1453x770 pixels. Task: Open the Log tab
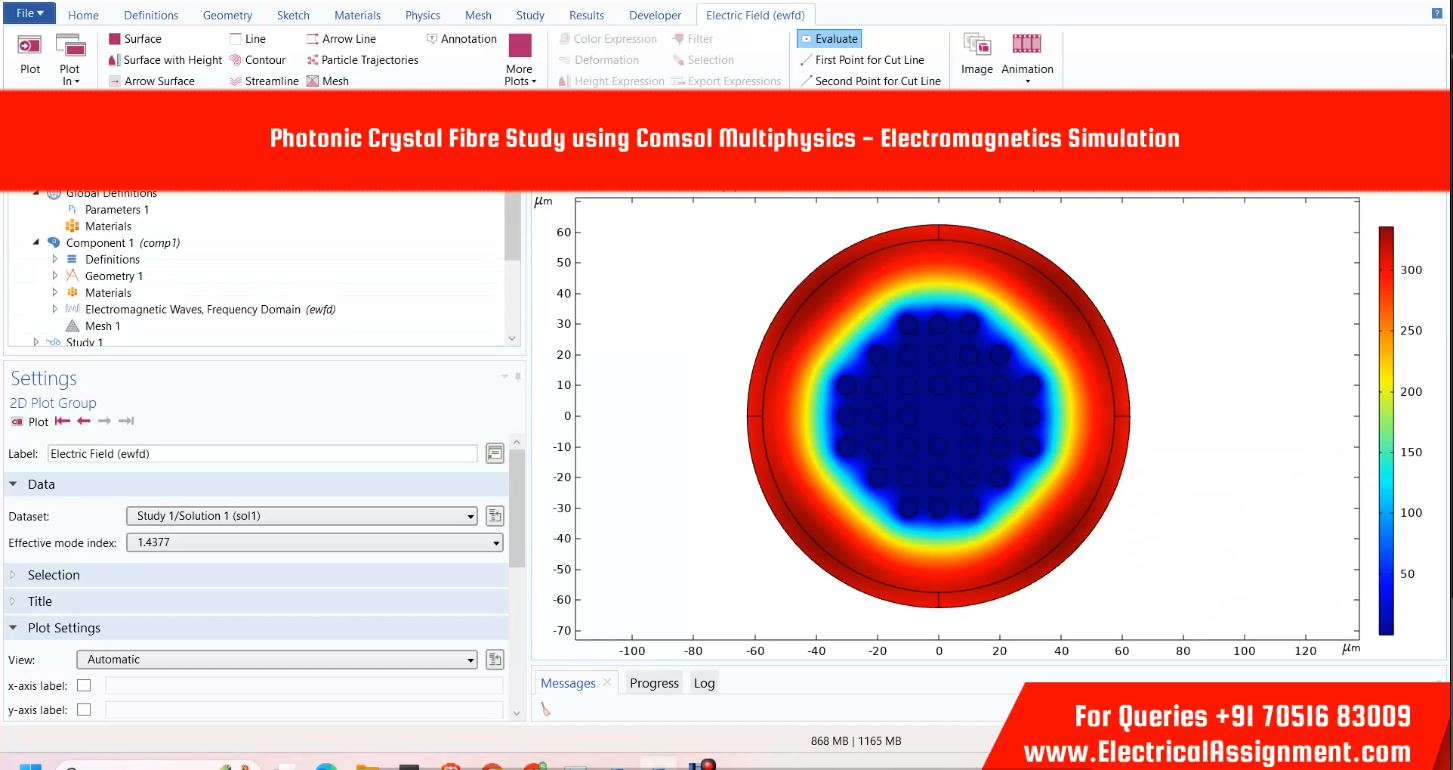tap(704, 683)
